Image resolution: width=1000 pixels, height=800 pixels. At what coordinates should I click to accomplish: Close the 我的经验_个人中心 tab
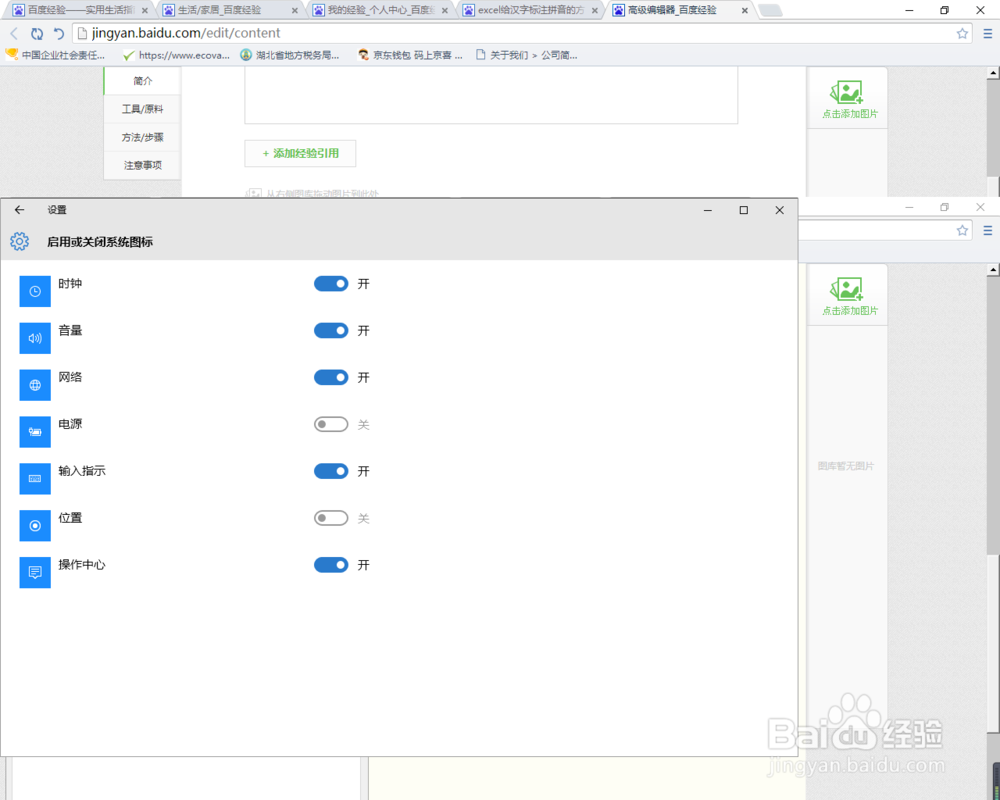(x=445, y=11)
